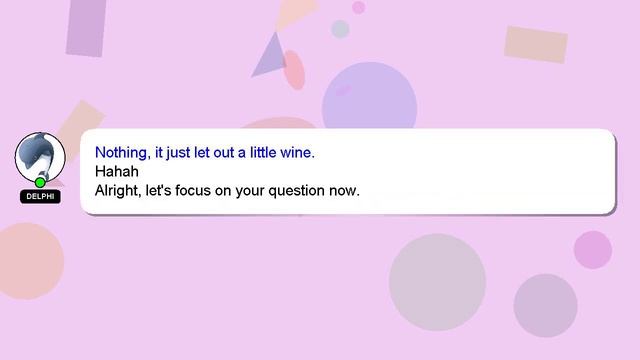
Task: Click the pink oval beside the triangle
Action: 294,70
